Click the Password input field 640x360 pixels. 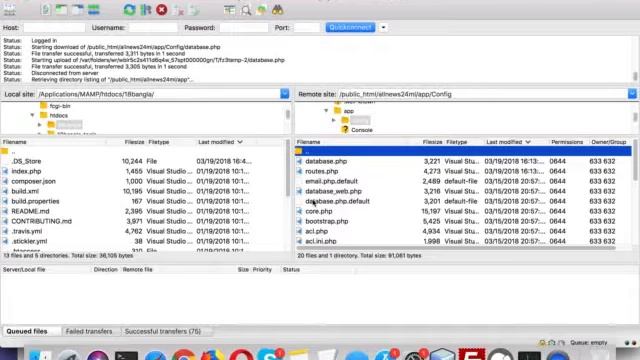tap(244, 28)
